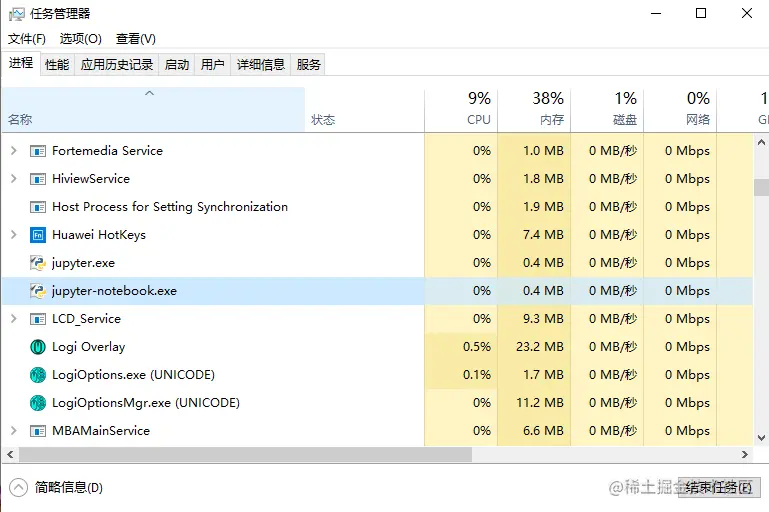This screenshot has width=769, height=512.
Task: Sort processes by 名称 column header
Action: [153, 110]
